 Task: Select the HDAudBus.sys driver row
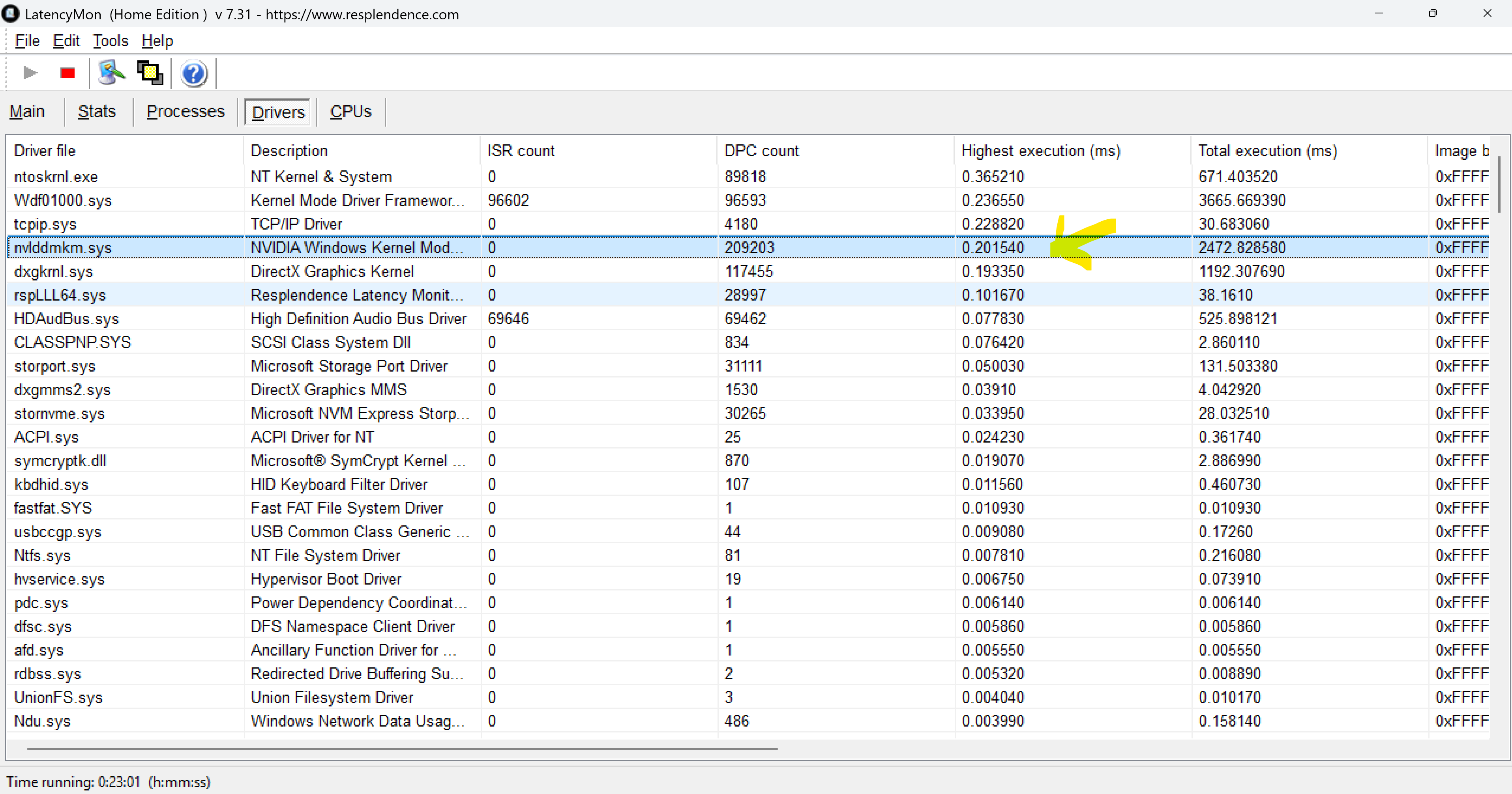66,318
